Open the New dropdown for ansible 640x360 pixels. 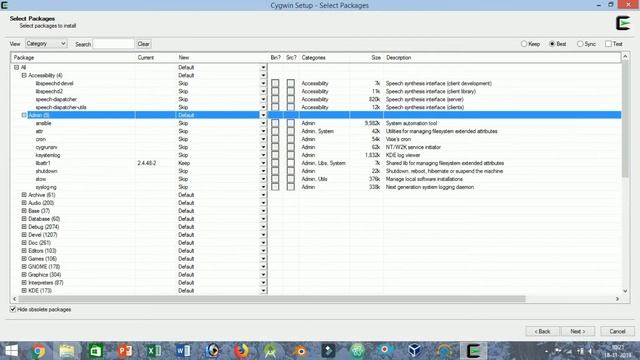click(x=263, y=123)
